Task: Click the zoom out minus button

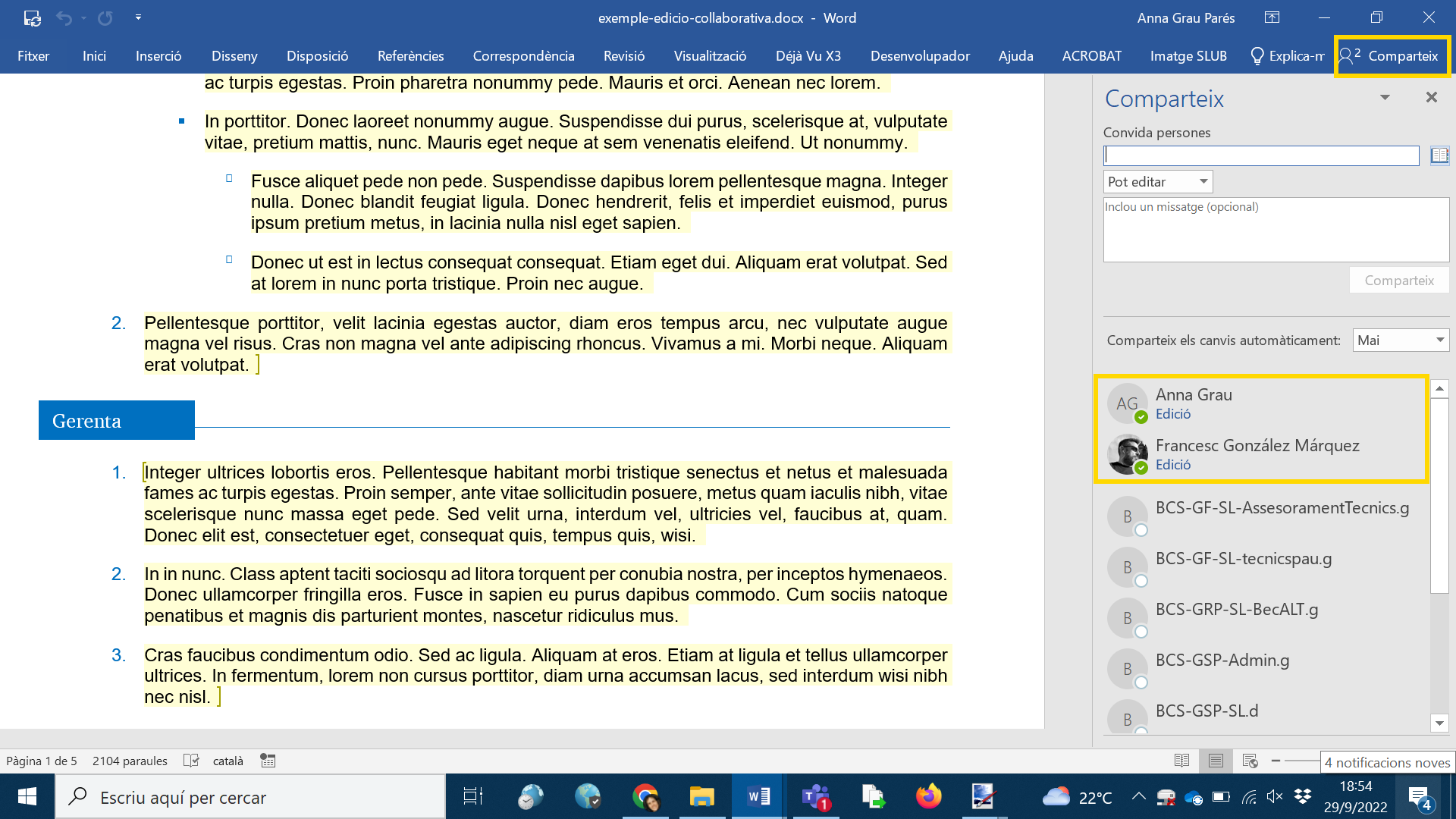Action: tap(1276, 761)
